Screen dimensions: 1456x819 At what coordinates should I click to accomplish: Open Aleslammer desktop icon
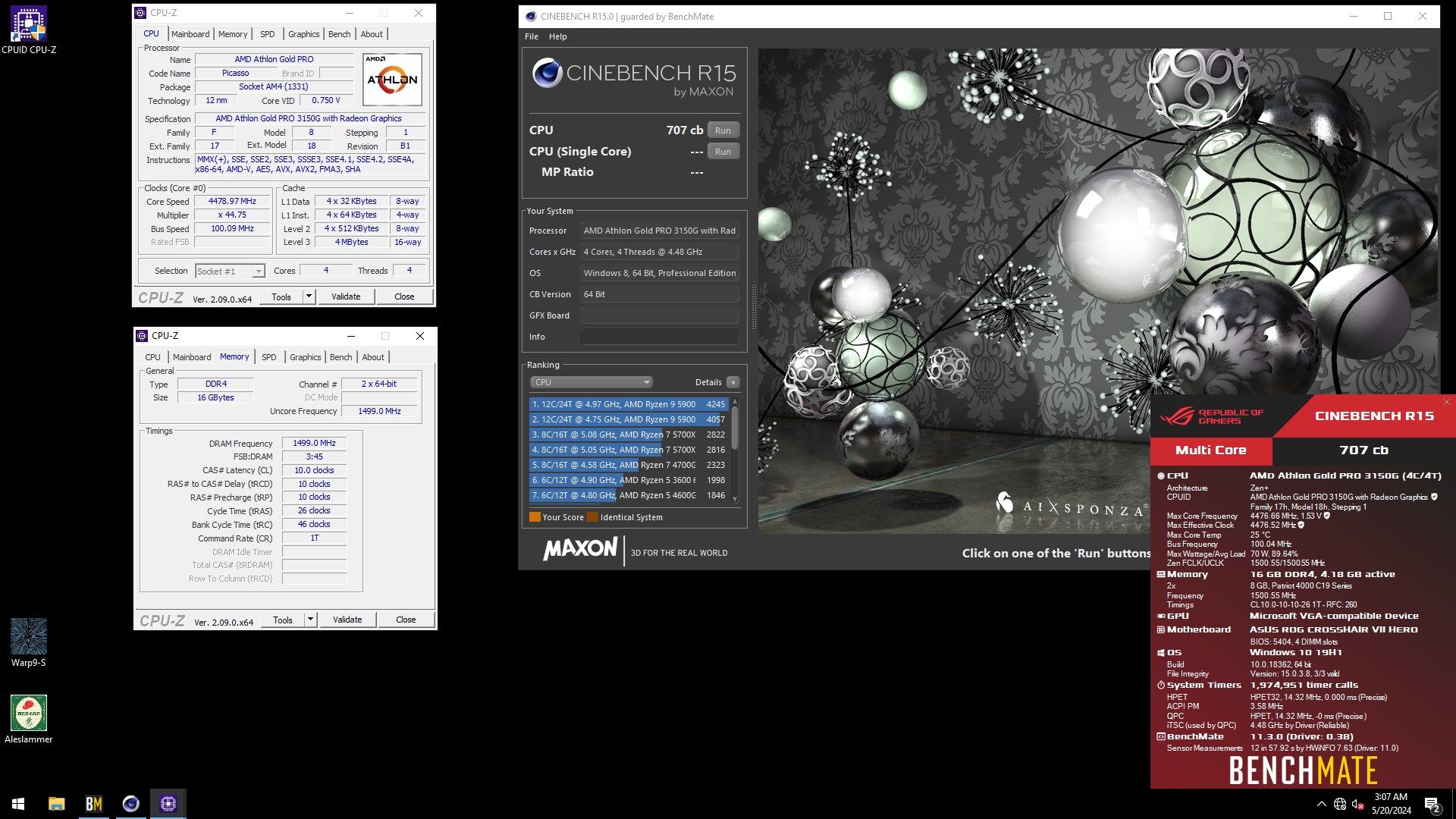click(x=29, y=719)
